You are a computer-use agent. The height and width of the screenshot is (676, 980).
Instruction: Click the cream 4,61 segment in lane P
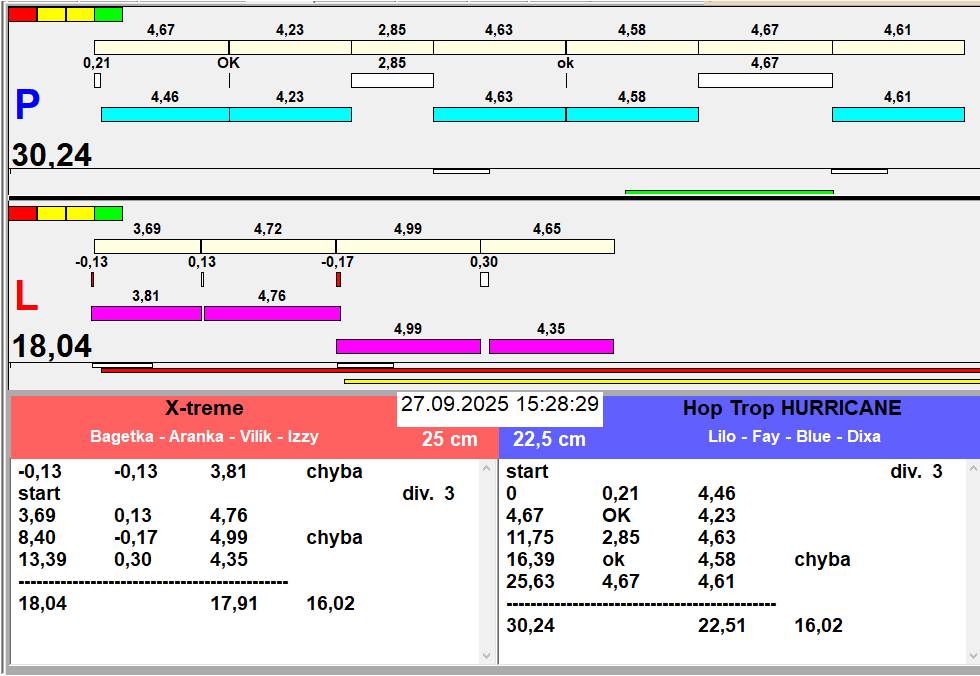[898, 47]
